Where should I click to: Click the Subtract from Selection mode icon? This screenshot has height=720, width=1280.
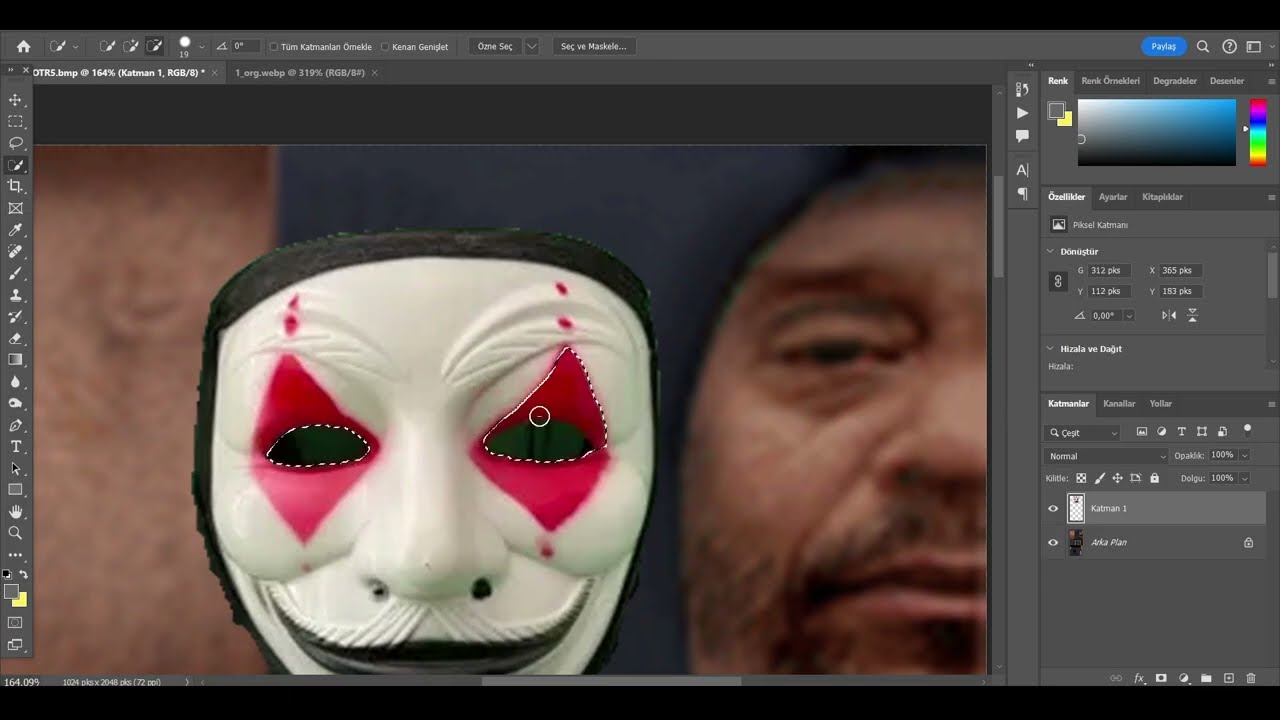coord(154,46)
